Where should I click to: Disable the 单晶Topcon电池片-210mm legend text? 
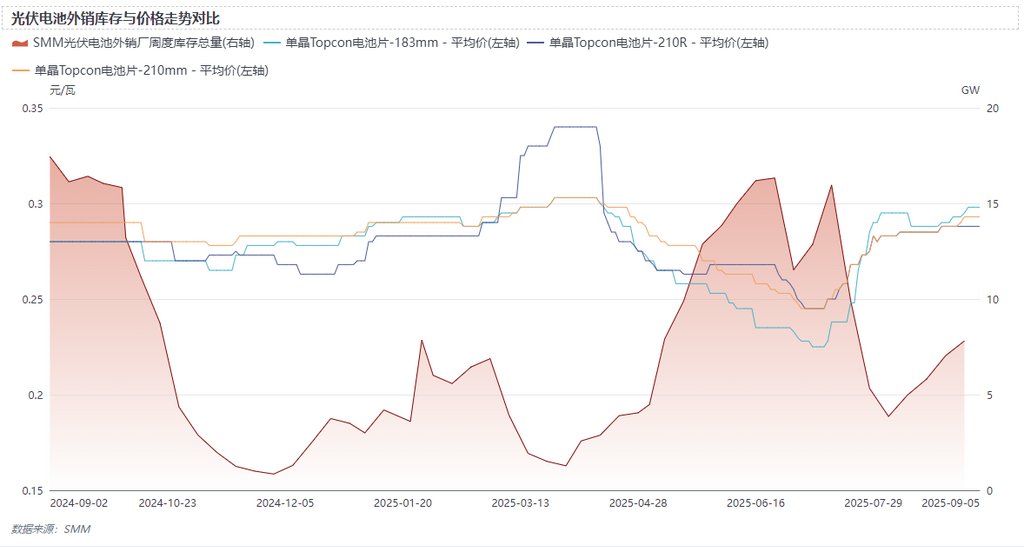pyautogui.click(x=150, y=71)
